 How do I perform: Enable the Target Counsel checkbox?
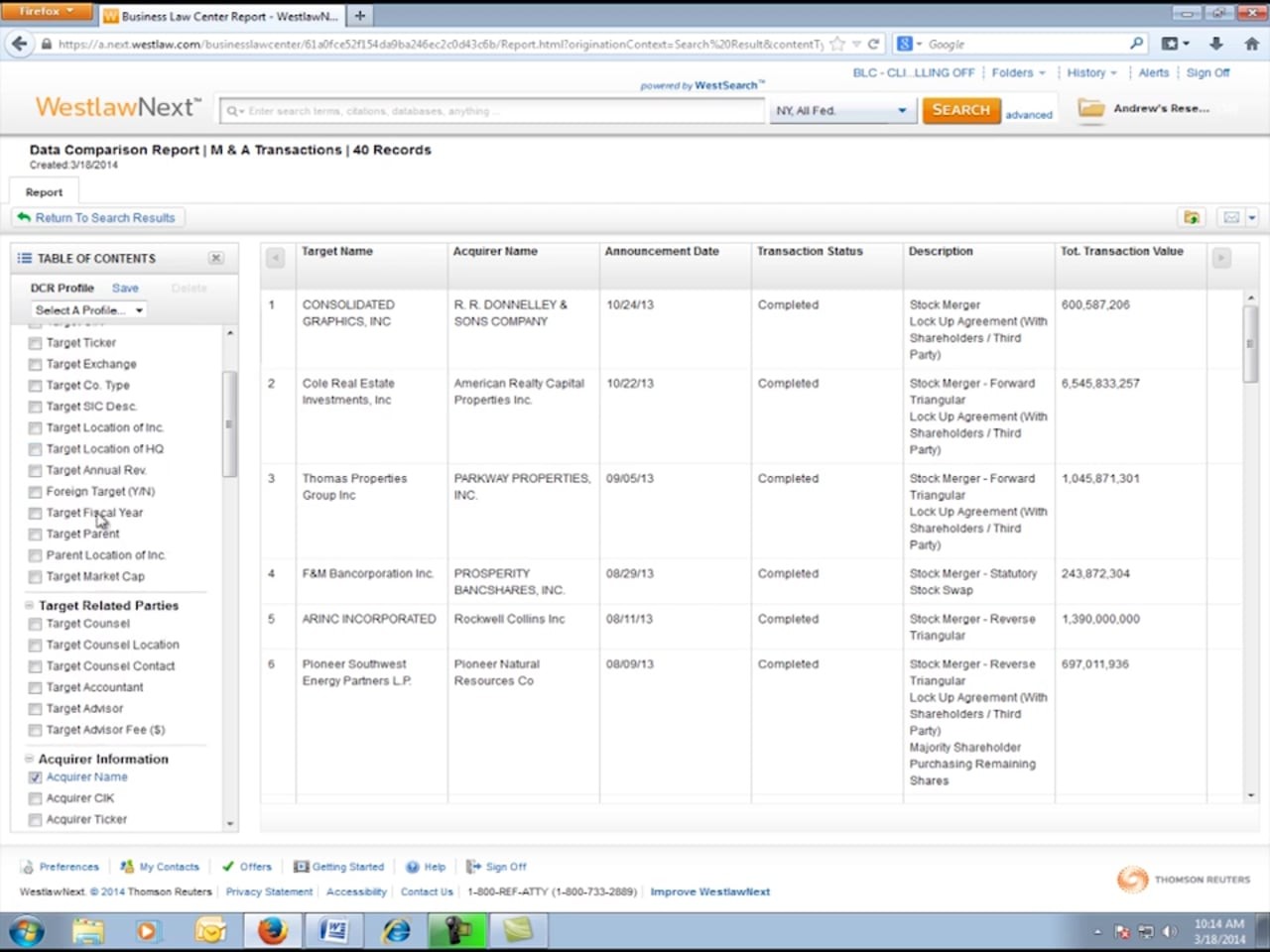[35, 624]
